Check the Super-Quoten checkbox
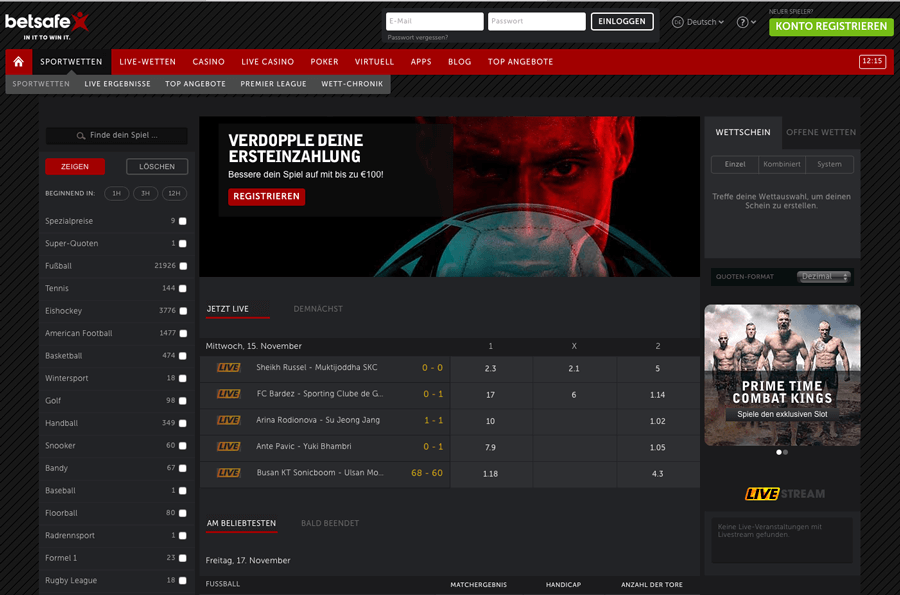This screenshot has height=595, width=900. 183,243
